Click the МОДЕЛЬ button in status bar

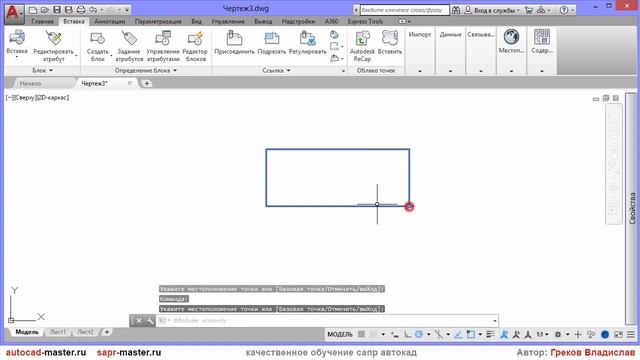click(x=340, y=334)
